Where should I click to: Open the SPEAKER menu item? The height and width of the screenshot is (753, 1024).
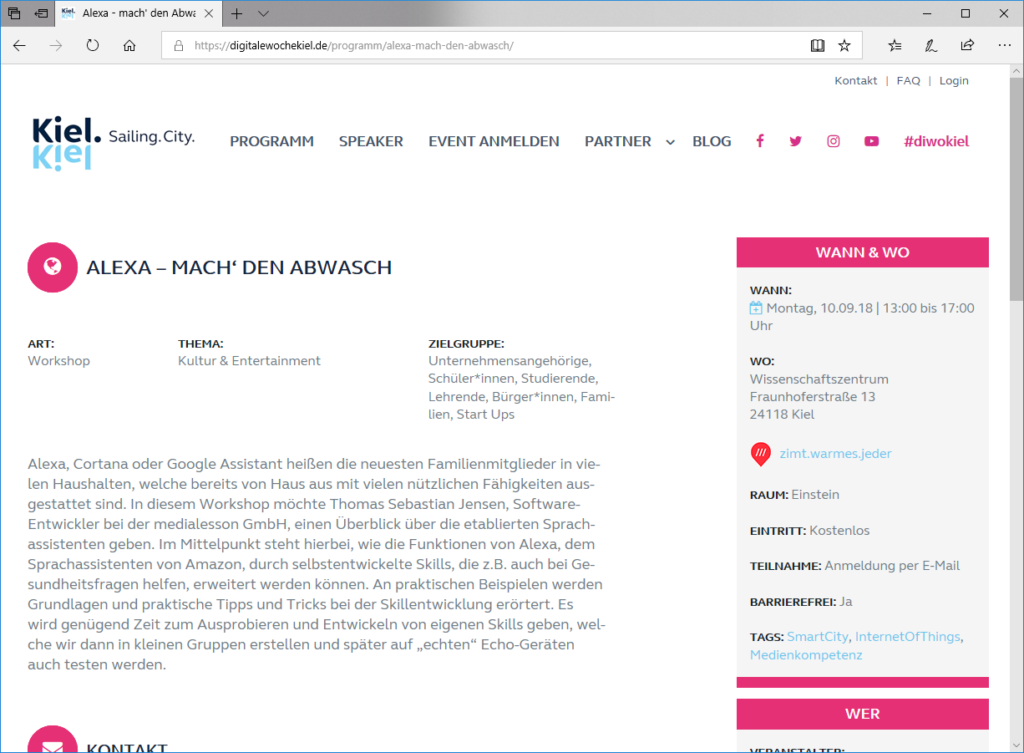[371, 141]
